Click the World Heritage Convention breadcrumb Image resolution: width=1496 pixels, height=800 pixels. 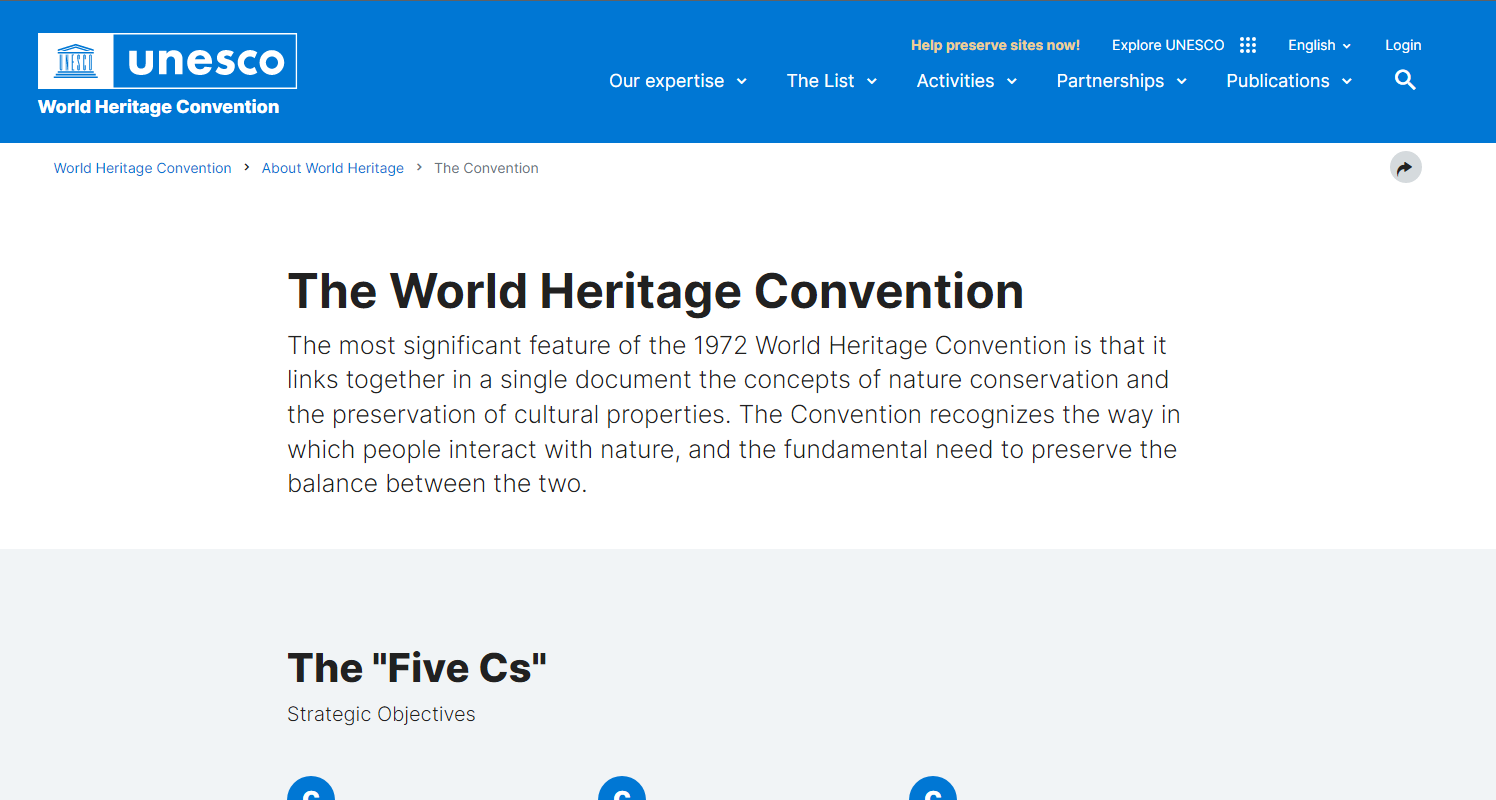point(142,168)
